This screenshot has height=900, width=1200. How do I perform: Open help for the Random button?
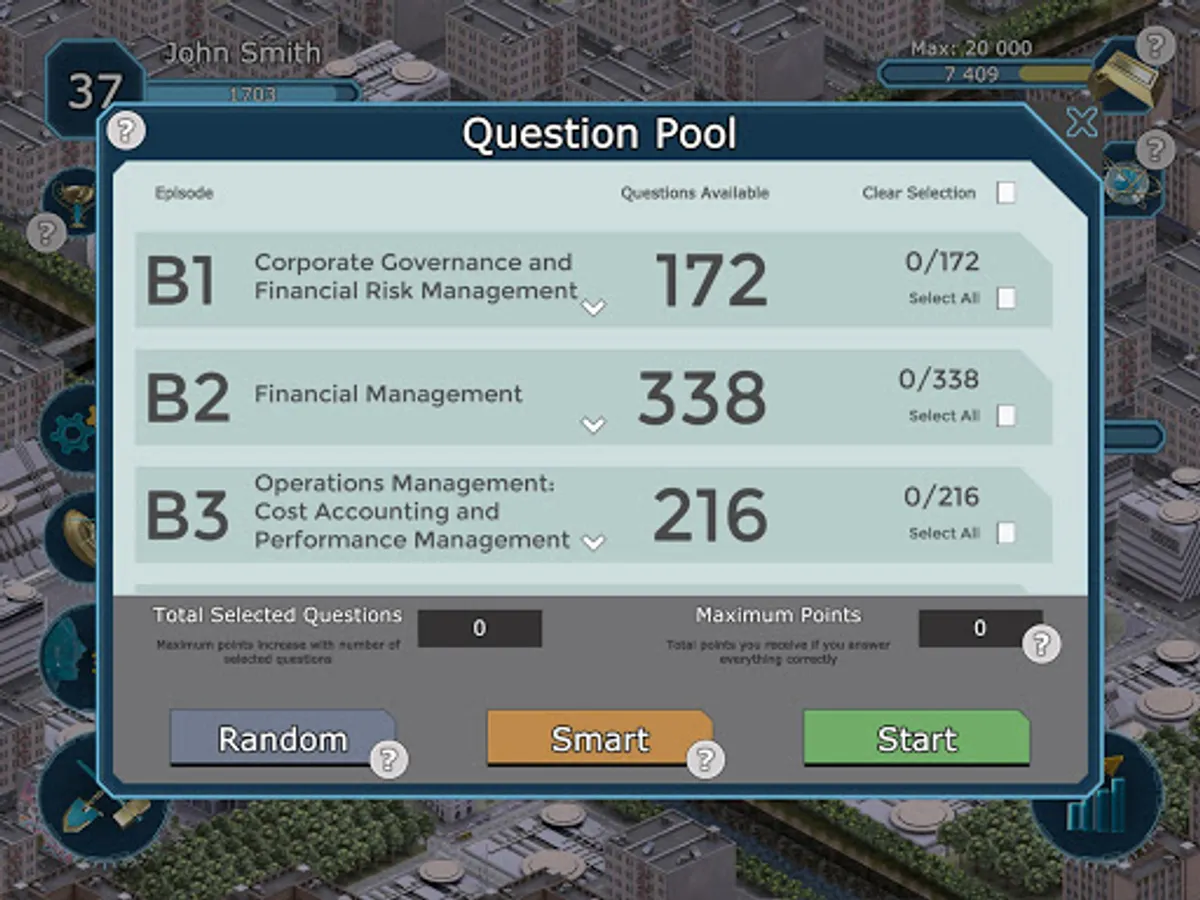coord(388,760)
